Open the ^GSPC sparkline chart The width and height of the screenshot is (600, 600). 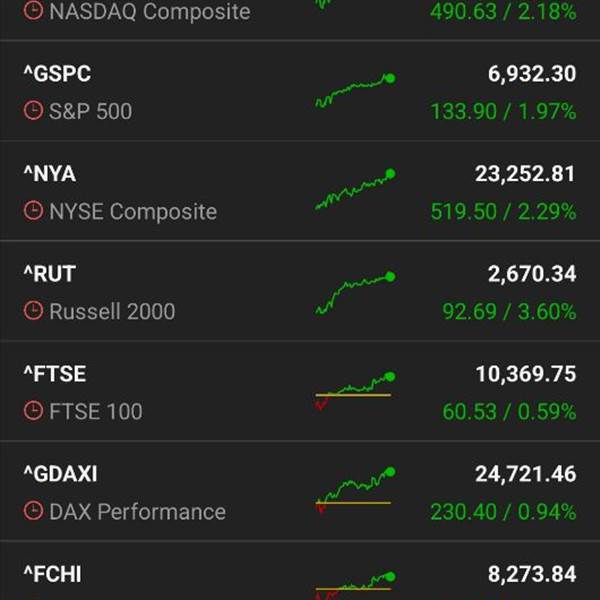pos(354,91)
